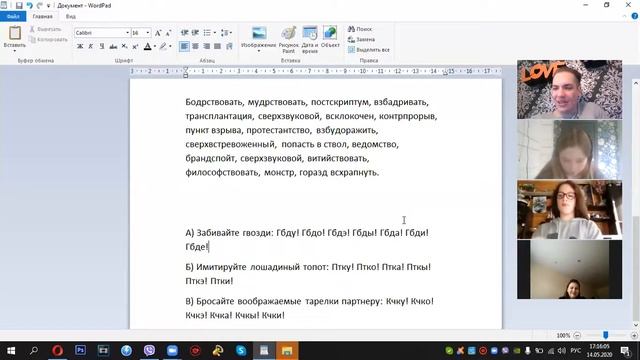Toggle subscript formatting
This screenshot has width=640, height=360.
[x=124, y=47]
